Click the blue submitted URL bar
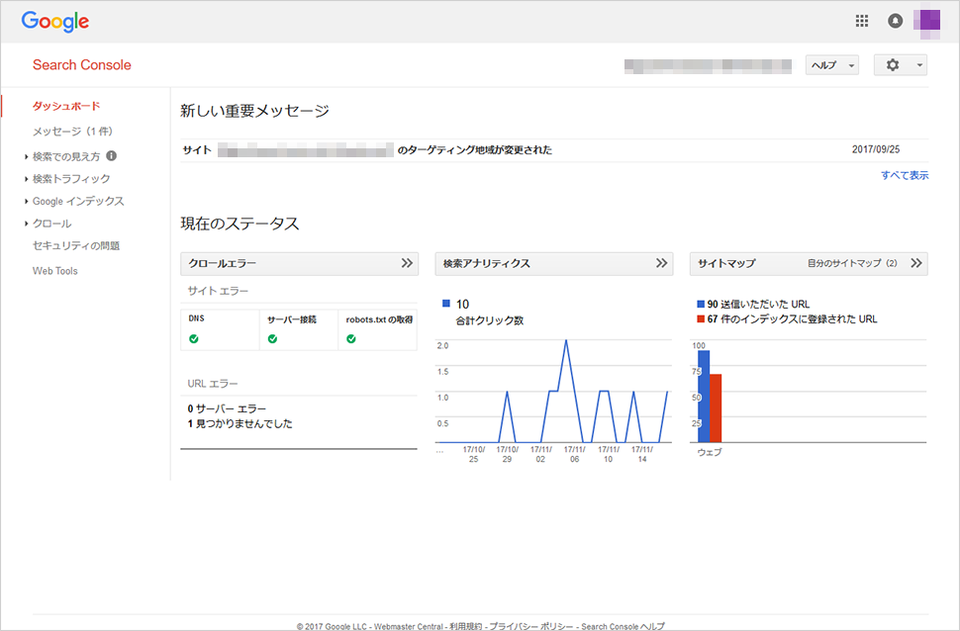 tap(703, 396)
